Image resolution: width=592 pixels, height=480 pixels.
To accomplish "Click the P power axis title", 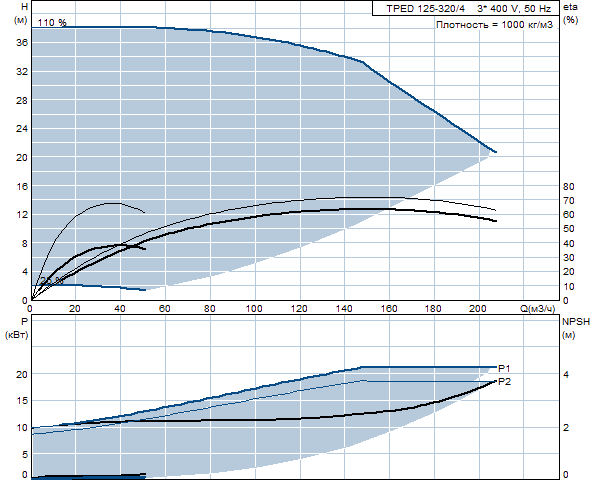I will [25, 322].
